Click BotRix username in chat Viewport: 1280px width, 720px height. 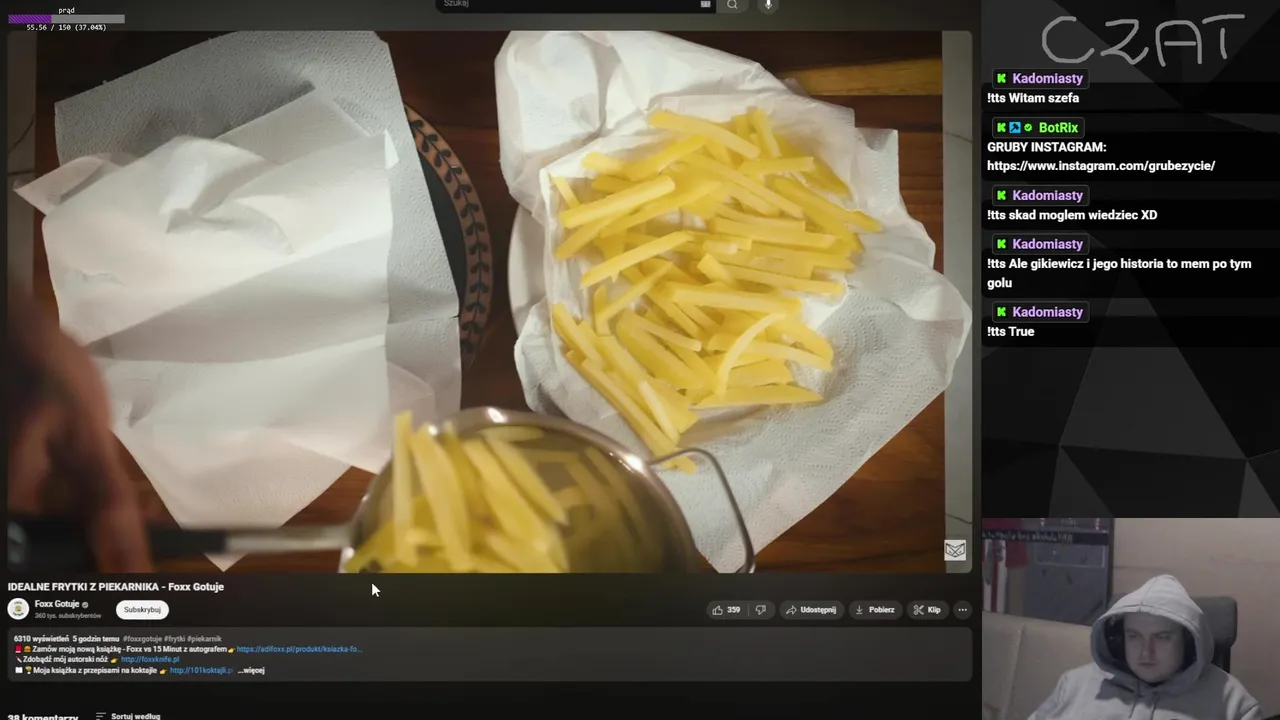pos(1058,128)
